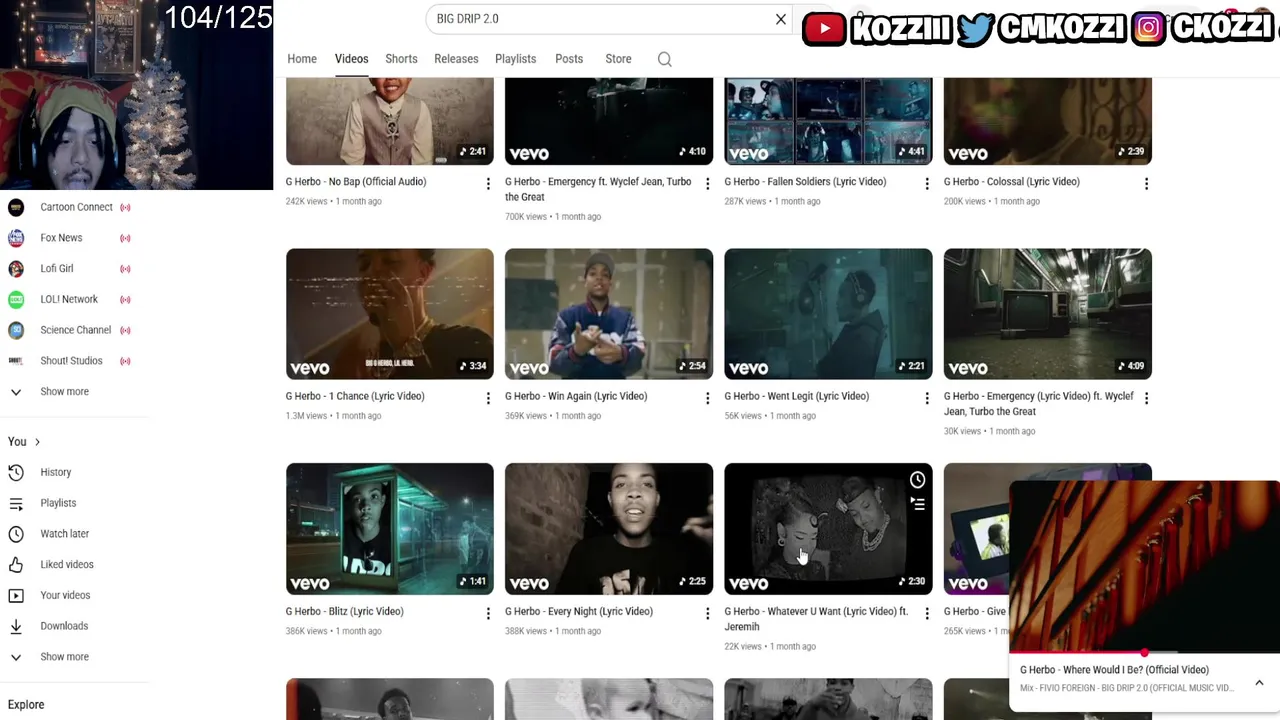Seek using the miniplayer red progress bar
The image size is (1280, 720).
[1144, 653]
